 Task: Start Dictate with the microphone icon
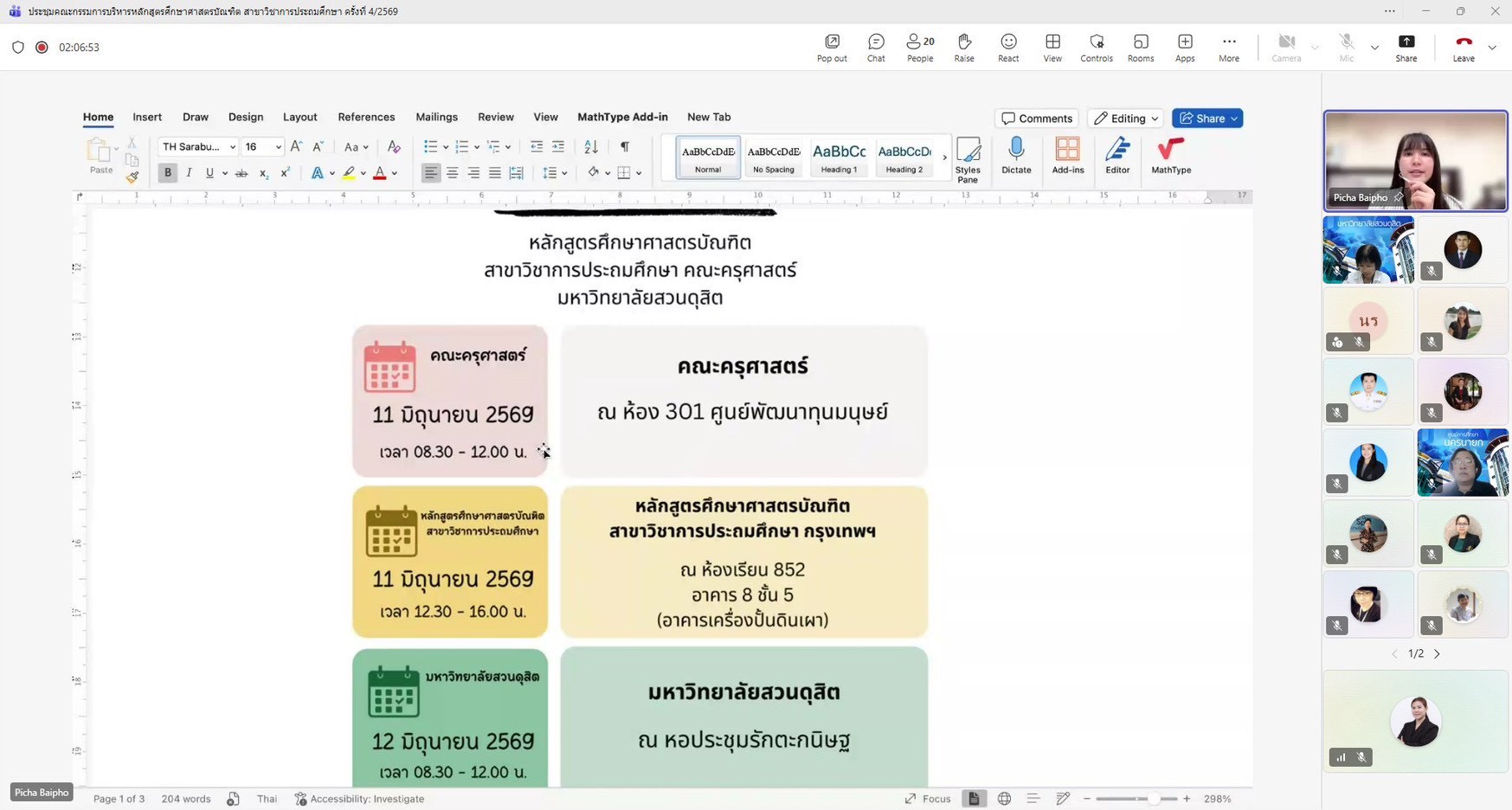click(1016, 156)
